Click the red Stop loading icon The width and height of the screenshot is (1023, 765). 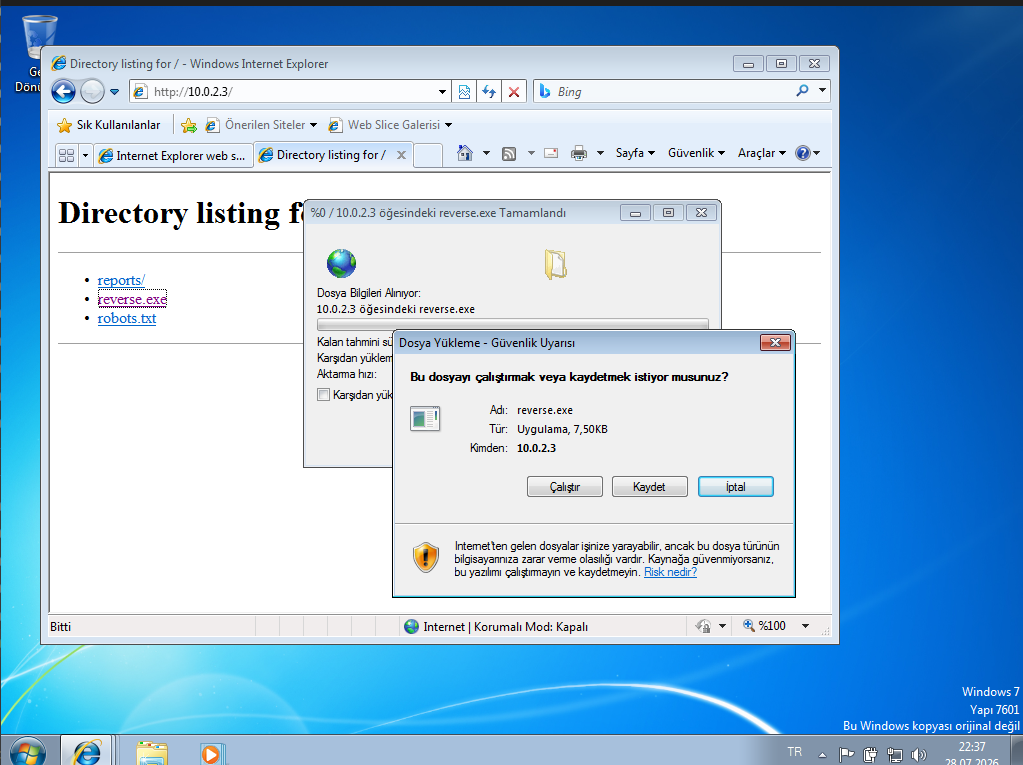point(514,92)
